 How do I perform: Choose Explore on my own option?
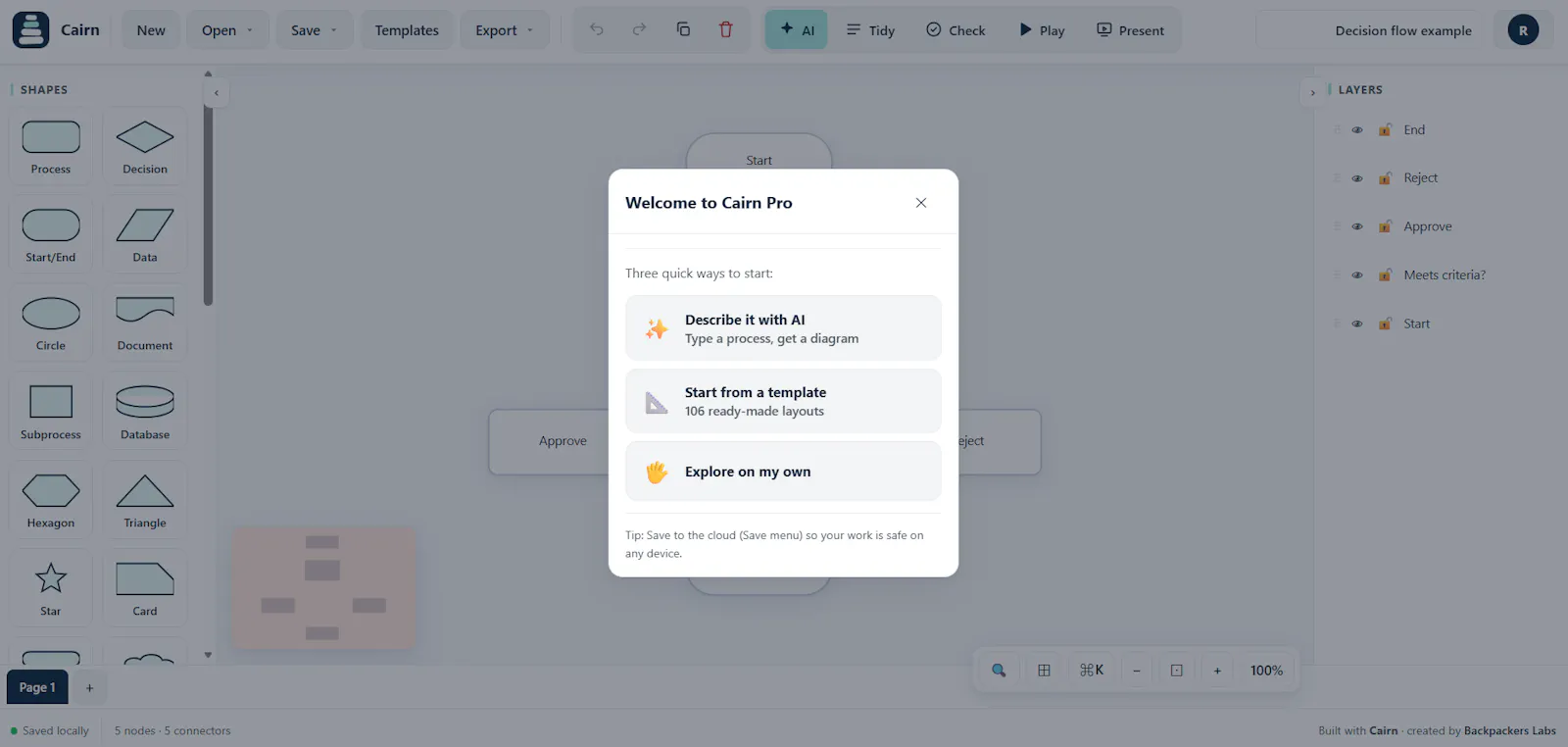click(783, 472)
